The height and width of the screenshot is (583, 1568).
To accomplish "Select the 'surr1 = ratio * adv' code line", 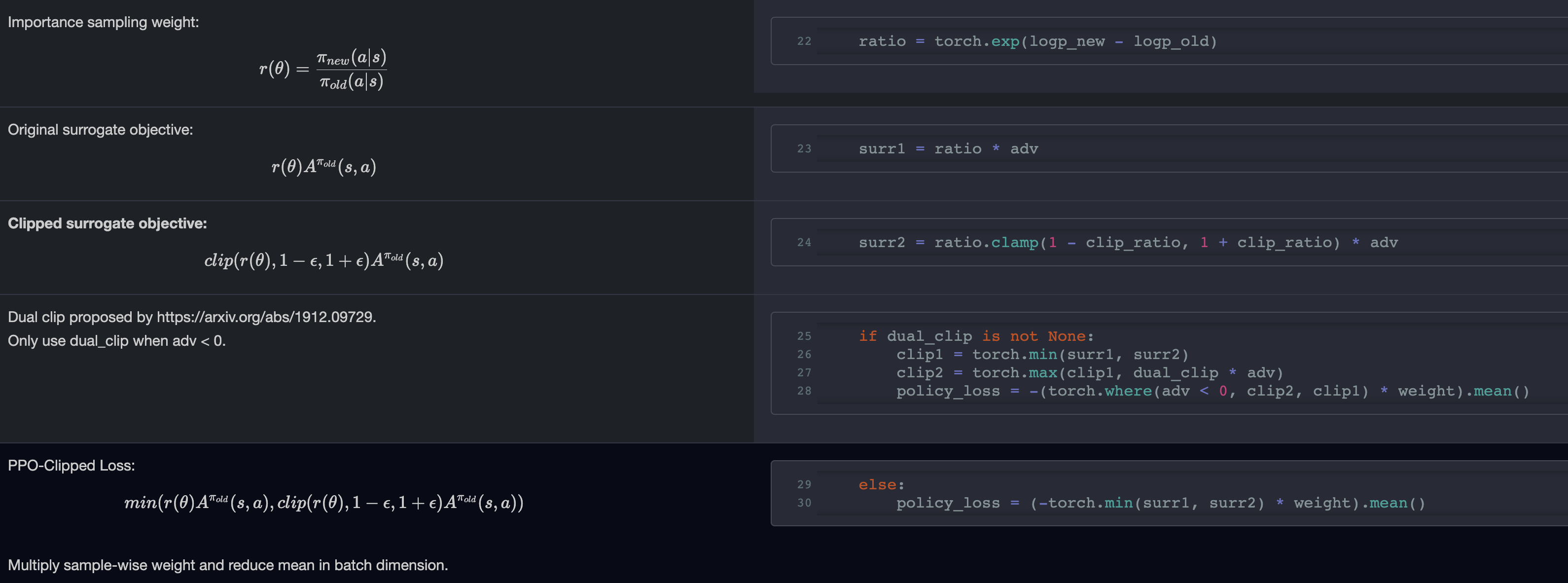I will click(x=948, y=148).
